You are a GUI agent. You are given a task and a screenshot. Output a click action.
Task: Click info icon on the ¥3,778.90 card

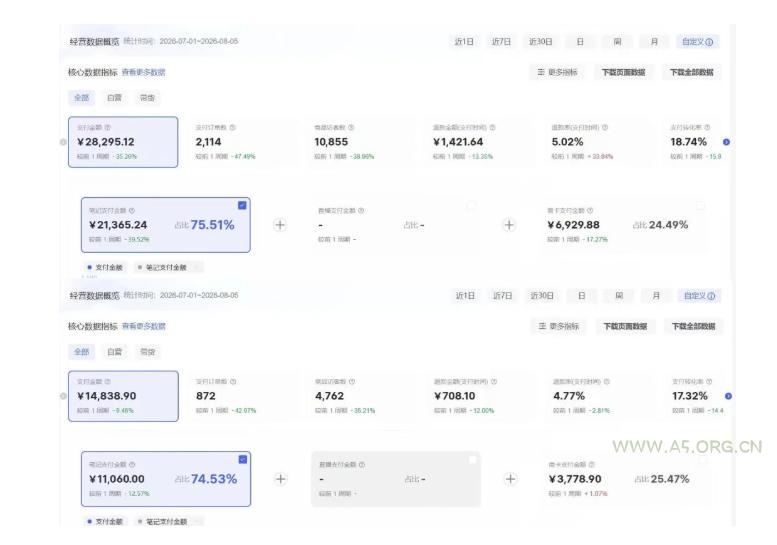pos(591,465)
